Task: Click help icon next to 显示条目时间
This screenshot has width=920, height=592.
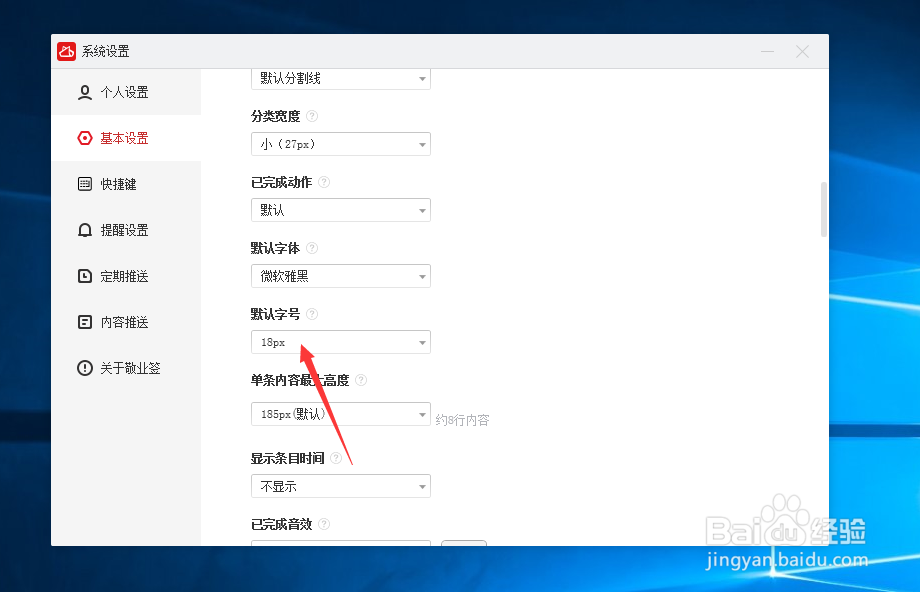Action: tap(336, 458)
